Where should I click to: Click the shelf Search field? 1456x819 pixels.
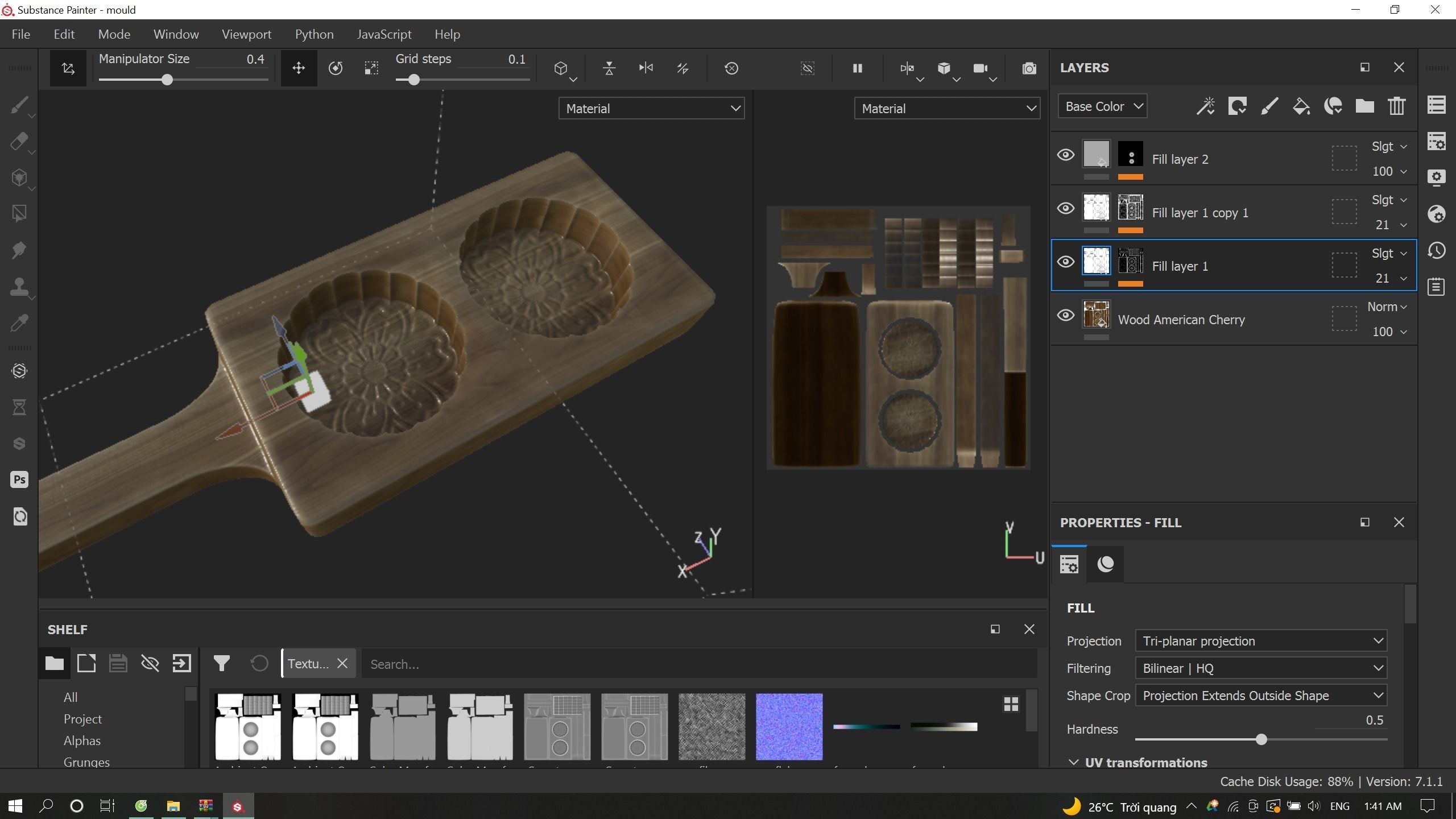tap(699, 664)
